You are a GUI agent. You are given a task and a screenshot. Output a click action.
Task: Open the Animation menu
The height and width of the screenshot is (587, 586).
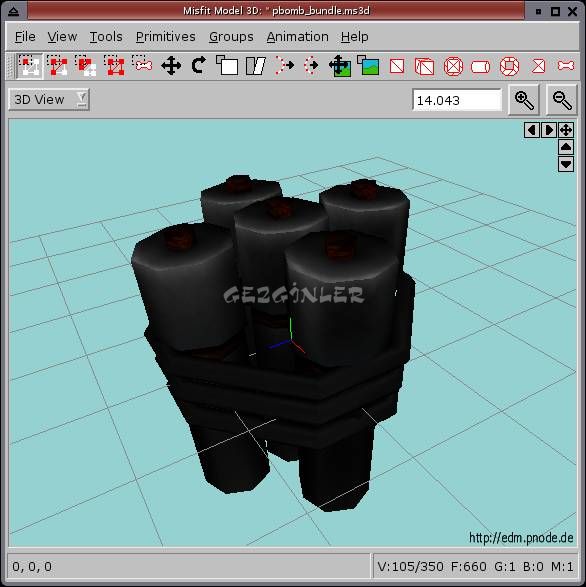(x=297, y=37)
